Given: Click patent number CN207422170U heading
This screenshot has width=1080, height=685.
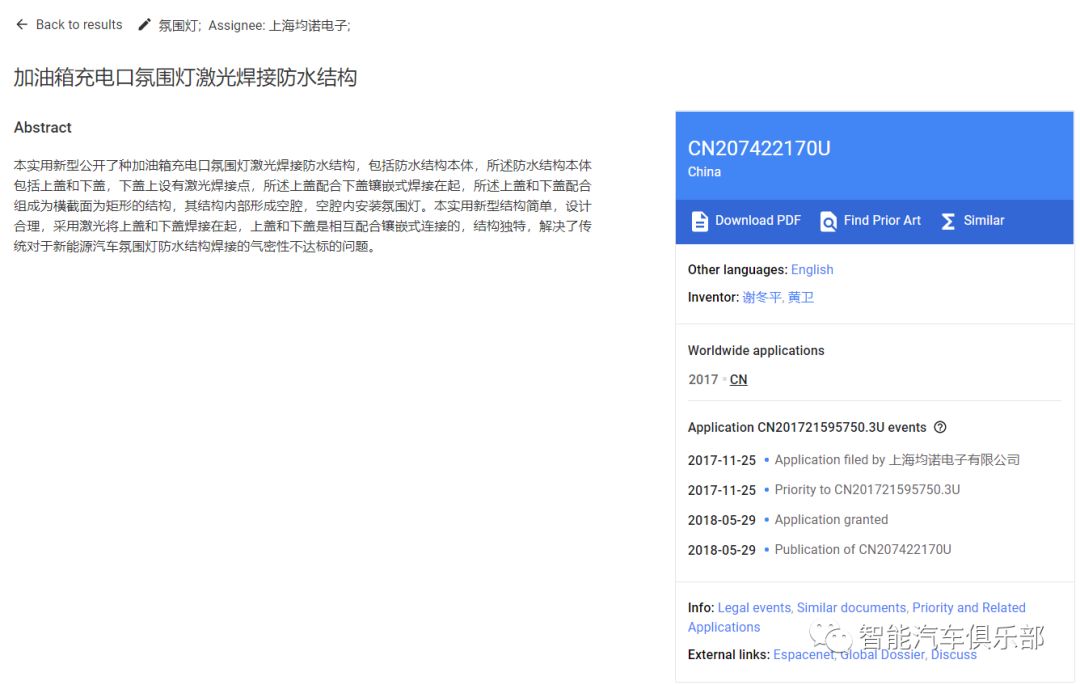Looking at the screenshot, I should coord(759,148).
